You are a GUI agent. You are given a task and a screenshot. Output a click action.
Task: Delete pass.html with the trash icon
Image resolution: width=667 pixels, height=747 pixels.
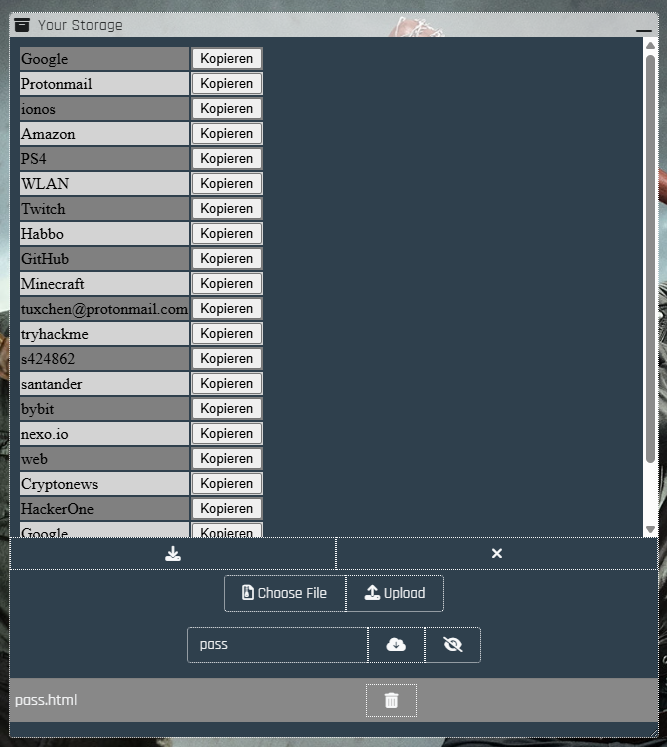(391, 700)
